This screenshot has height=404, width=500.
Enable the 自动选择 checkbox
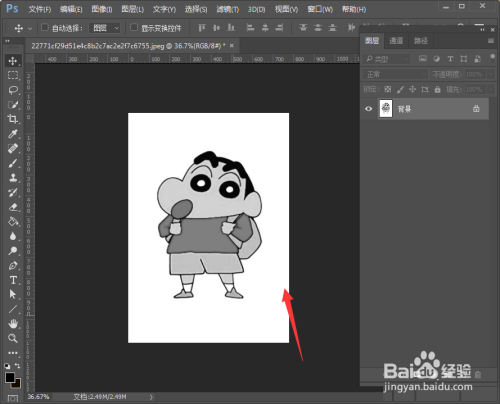coord(45,27)
